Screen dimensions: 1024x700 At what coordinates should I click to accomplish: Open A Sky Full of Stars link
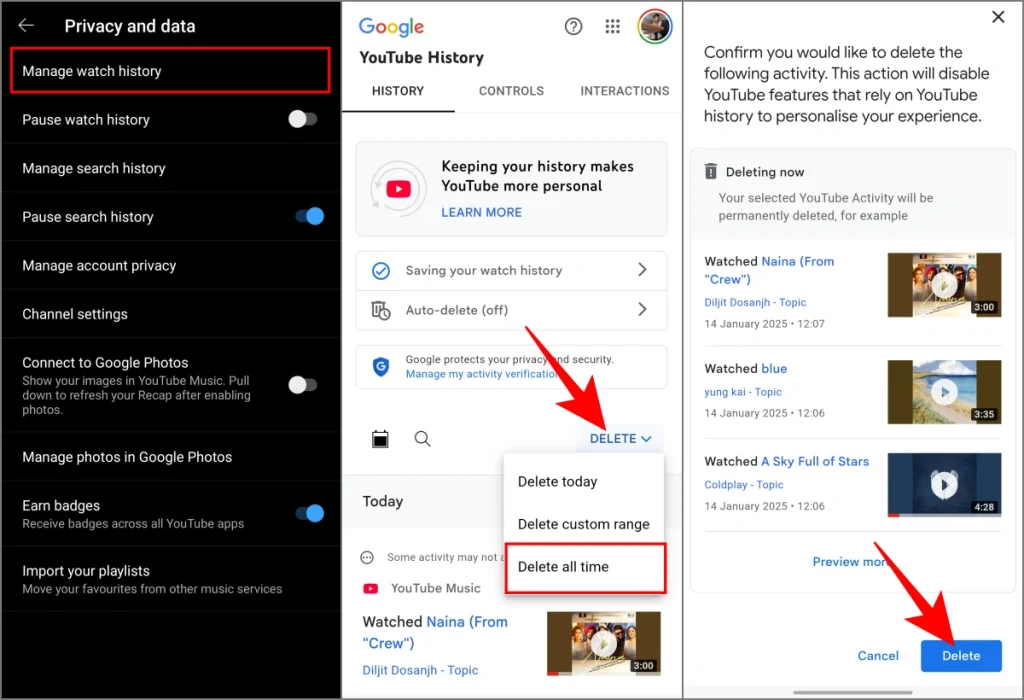814,461
